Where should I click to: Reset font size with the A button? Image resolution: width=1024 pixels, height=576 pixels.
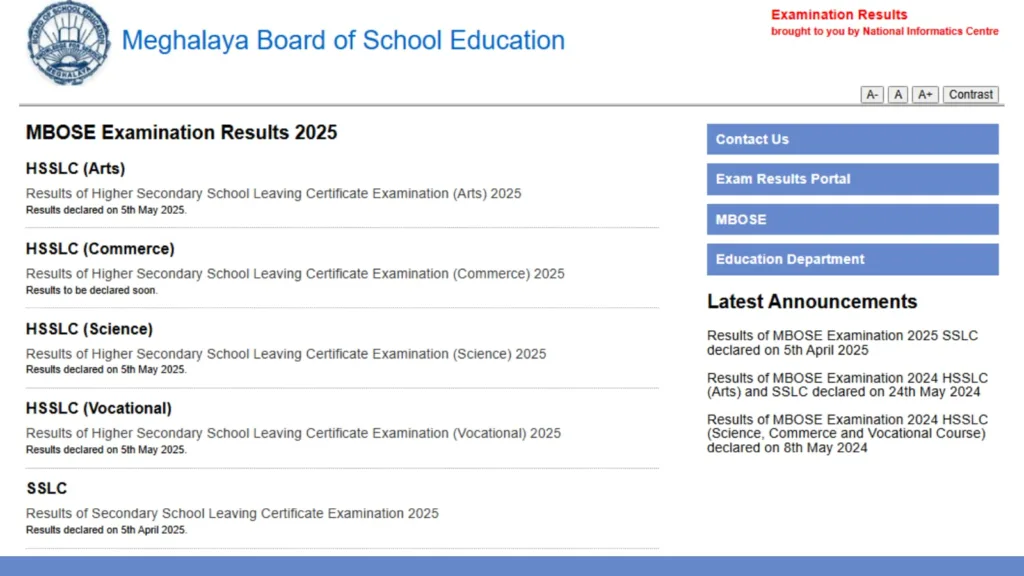[x=898, y=94]
